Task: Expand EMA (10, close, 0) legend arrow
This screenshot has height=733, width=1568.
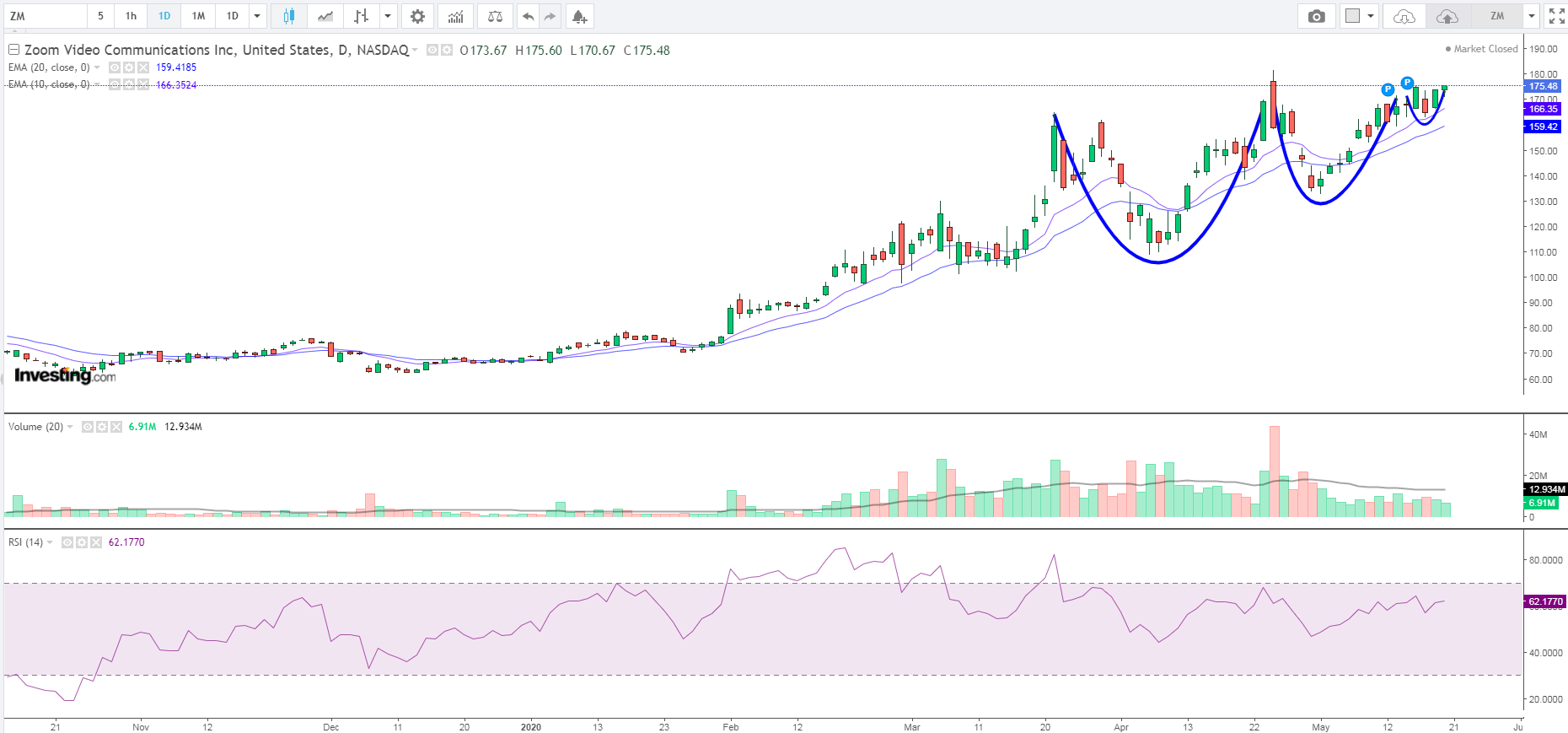Action: [97, 84]
